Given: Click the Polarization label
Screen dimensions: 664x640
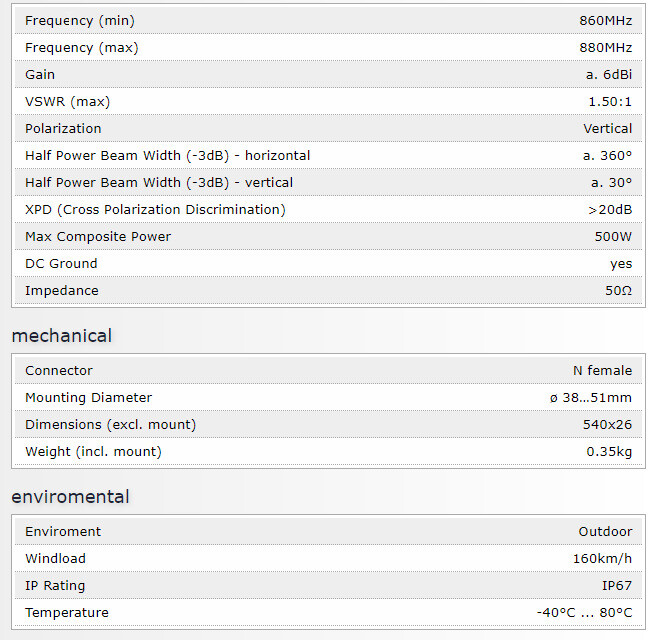Looking at the screenshot, I should click(x=63, y=128).
